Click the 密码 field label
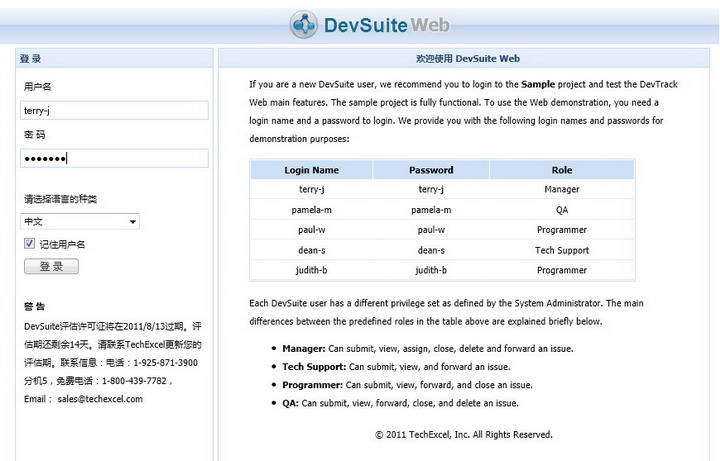This screenshot has width=720, height=461. point(35,135)
